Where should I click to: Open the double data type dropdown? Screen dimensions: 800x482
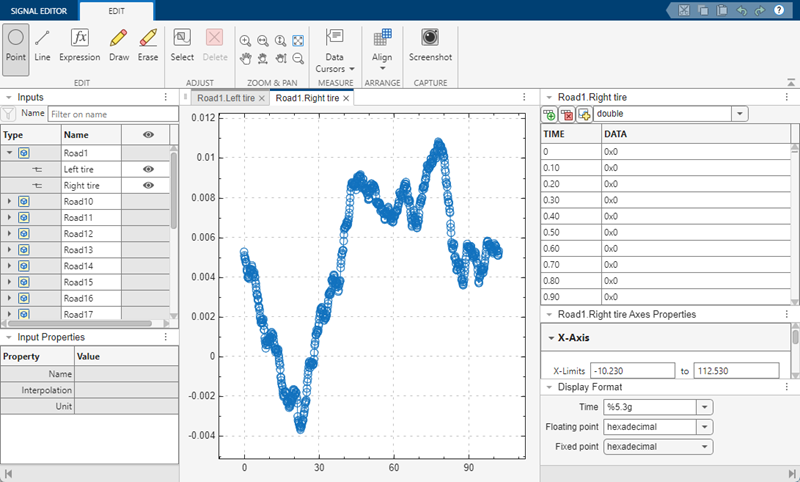740,114
